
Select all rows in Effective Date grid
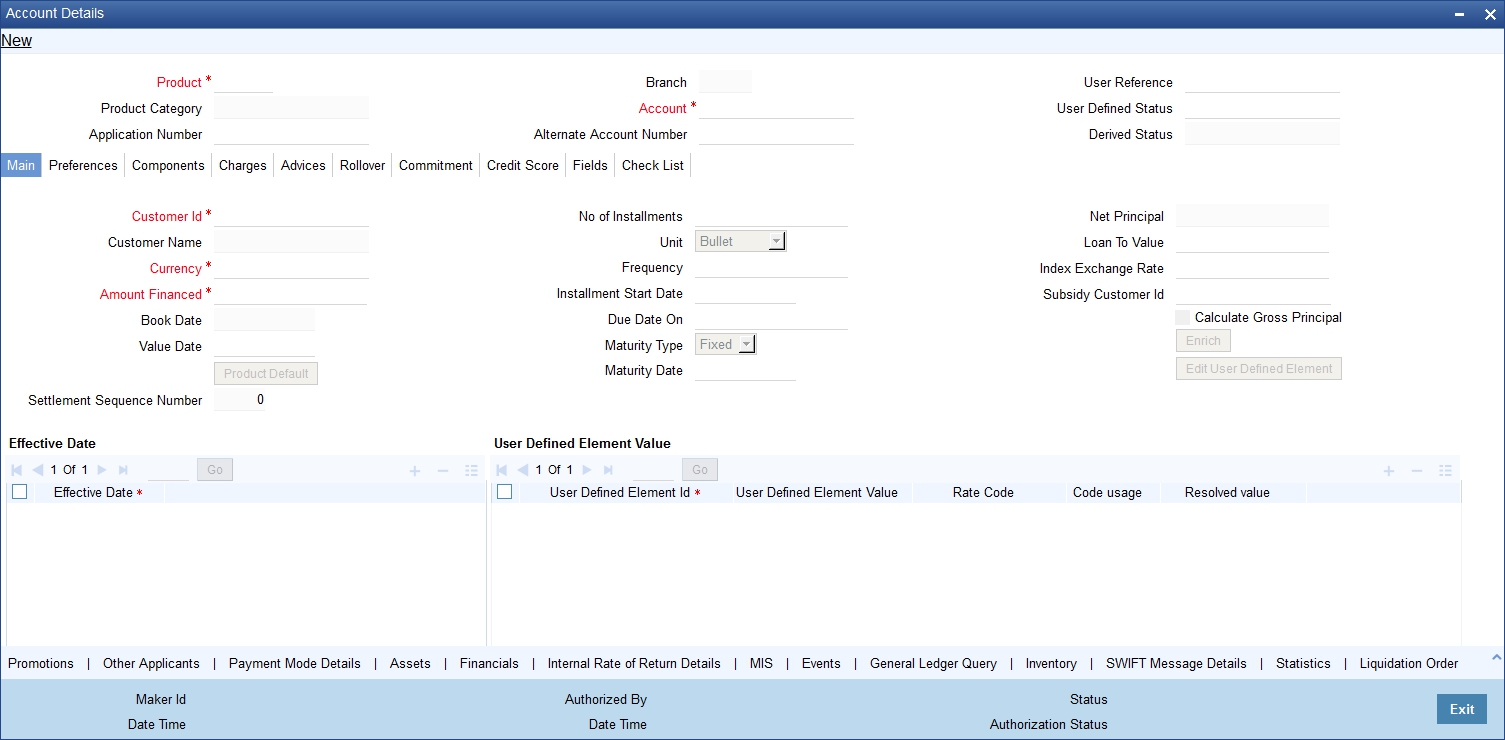click(x=19, y=492)
